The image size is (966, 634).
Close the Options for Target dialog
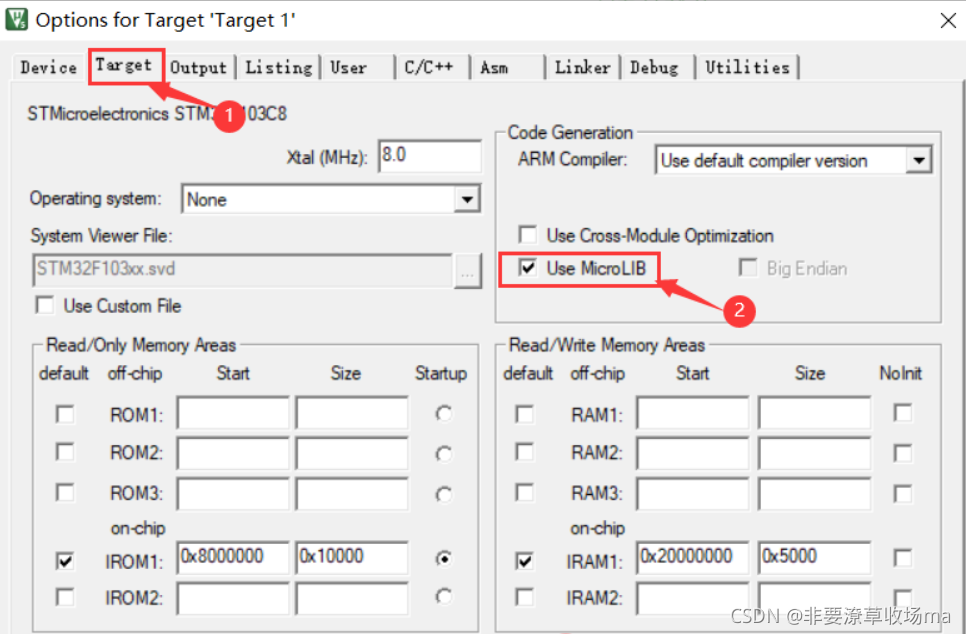coord(948,20)
